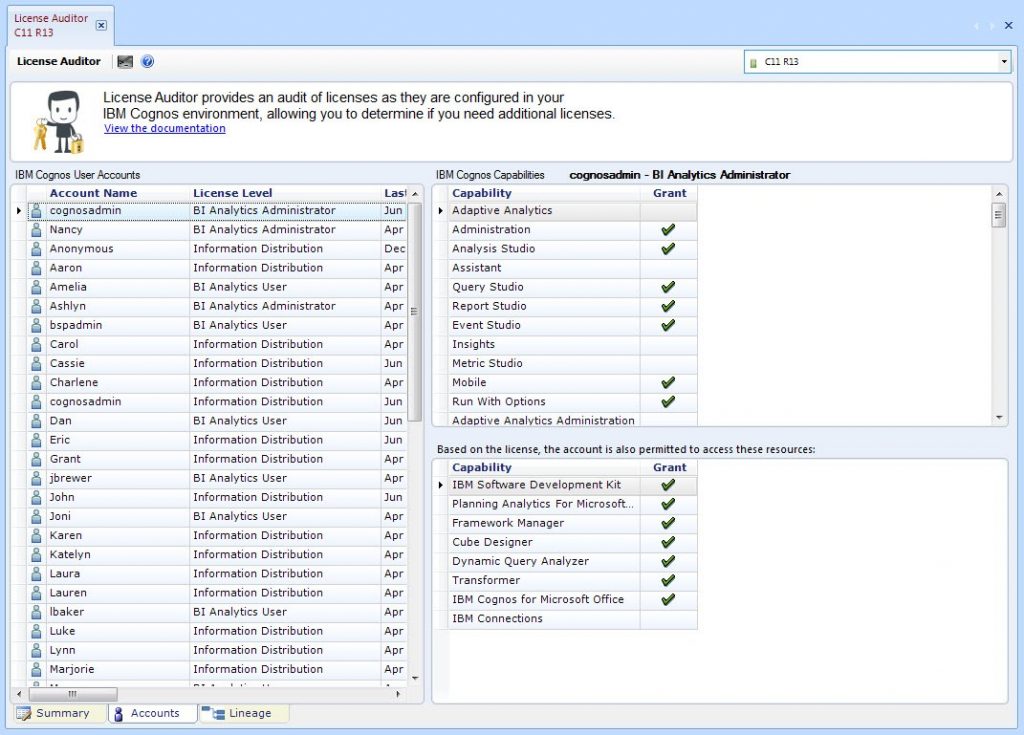Click the jbrewer user icon
This screenshot has height=735, width=1024.
37,478
